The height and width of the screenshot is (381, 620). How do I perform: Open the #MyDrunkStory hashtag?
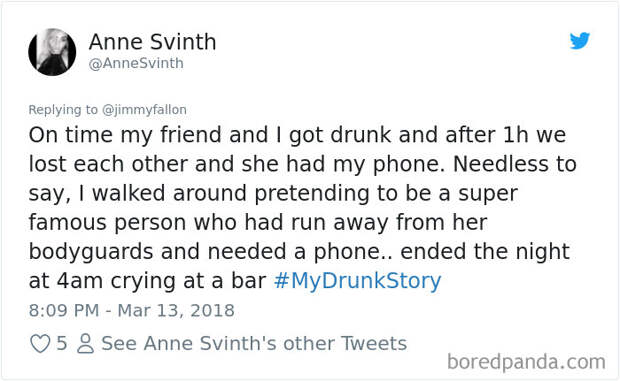coord(357,281)
